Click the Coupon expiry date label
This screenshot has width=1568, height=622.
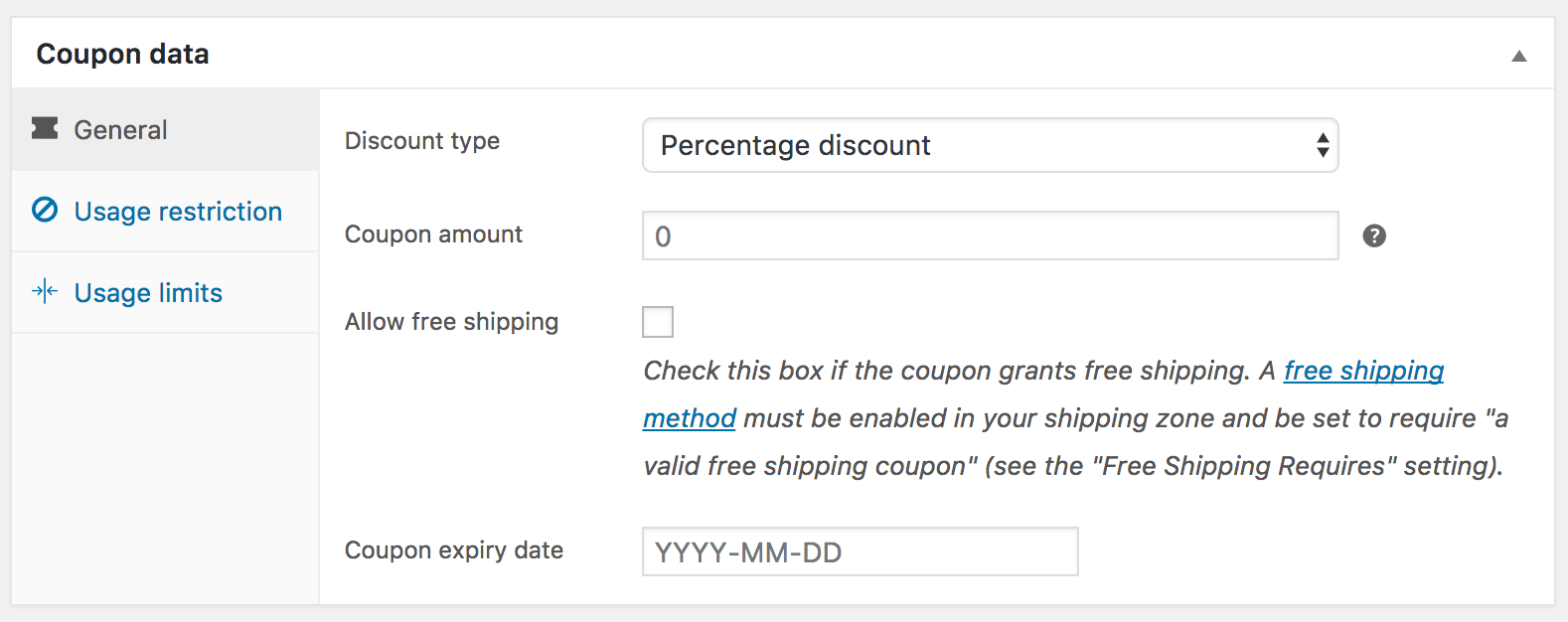(453, 549)
